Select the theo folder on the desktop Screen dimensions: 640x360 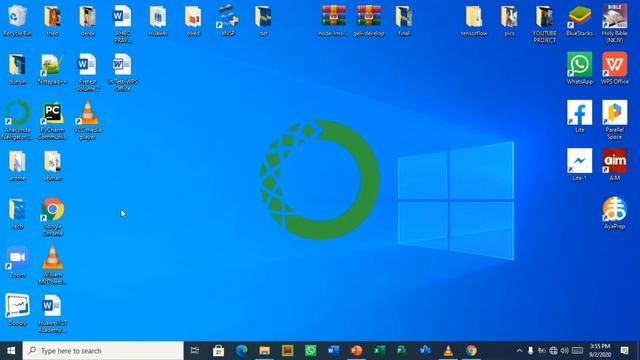click(x=52, y=20)
